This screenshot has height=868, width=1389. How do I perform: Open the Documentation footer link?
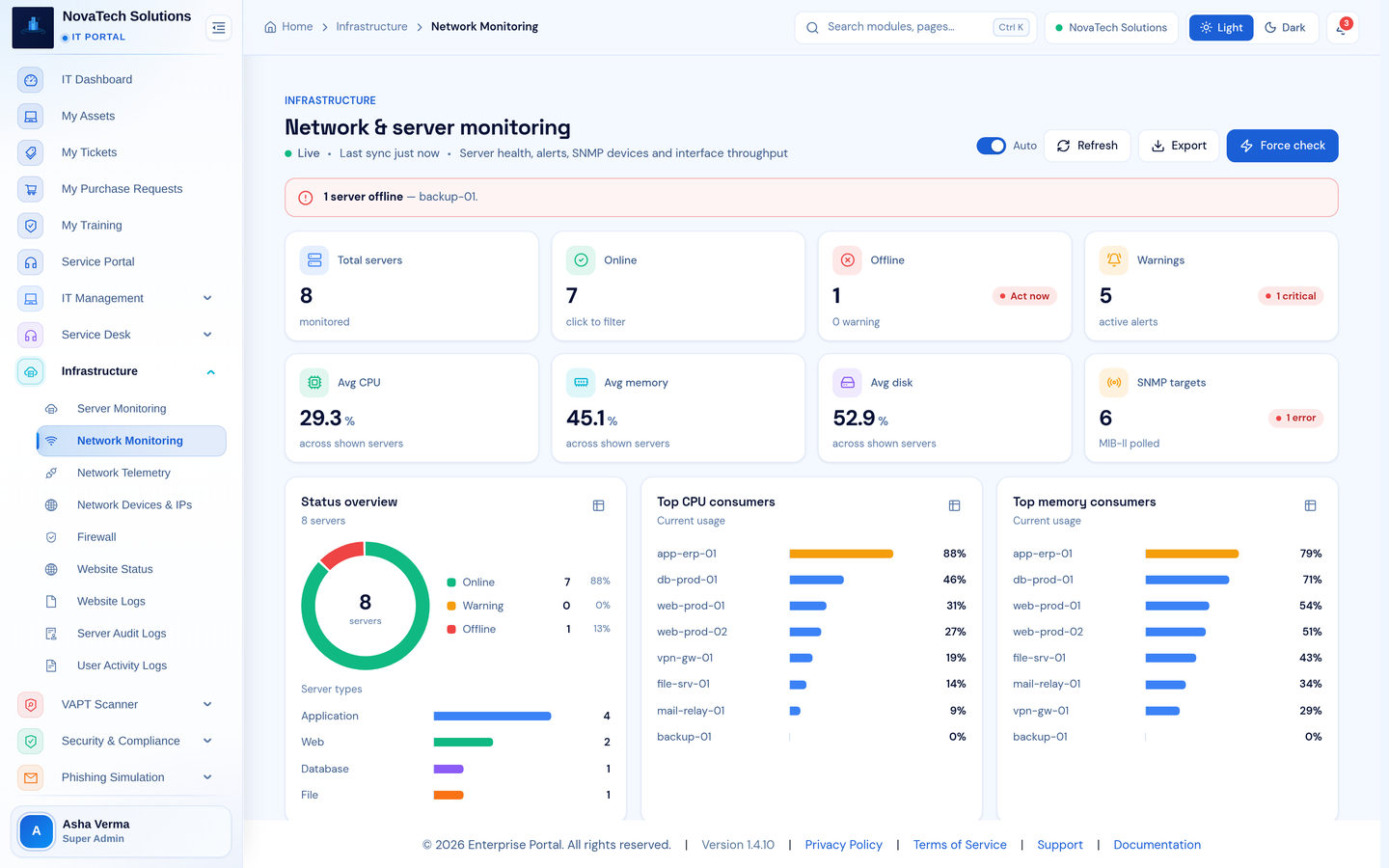1157,845
